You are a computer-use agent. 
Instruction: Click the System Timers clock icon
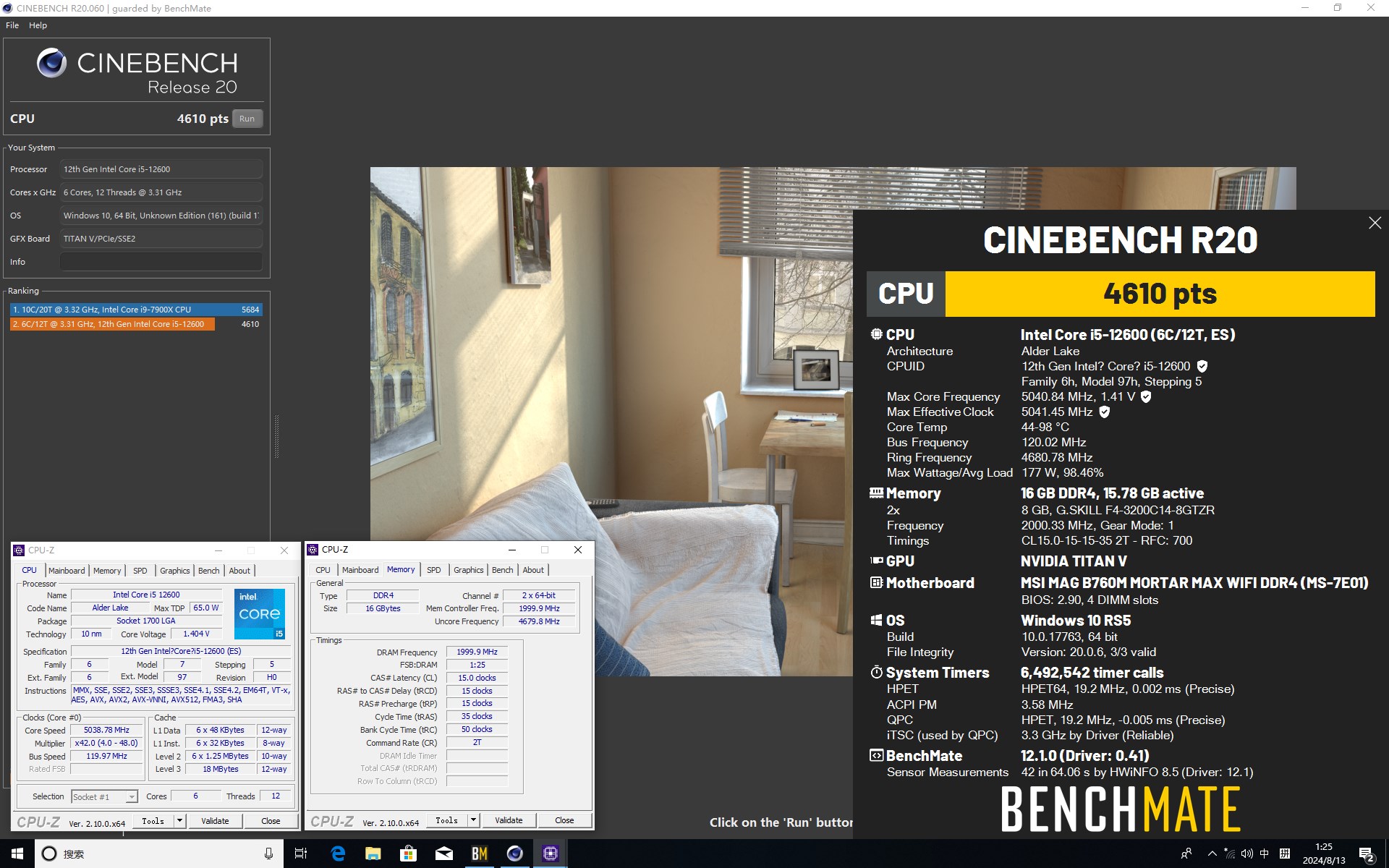coord(876,673)
